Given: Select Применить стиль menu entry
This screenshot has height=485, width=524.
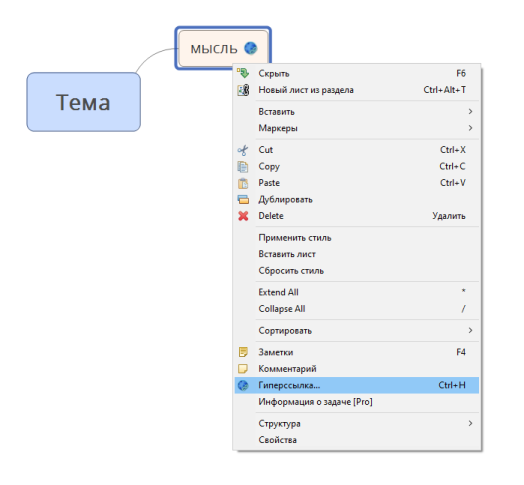Looking at the screenshot, I should tap(357, 238).
